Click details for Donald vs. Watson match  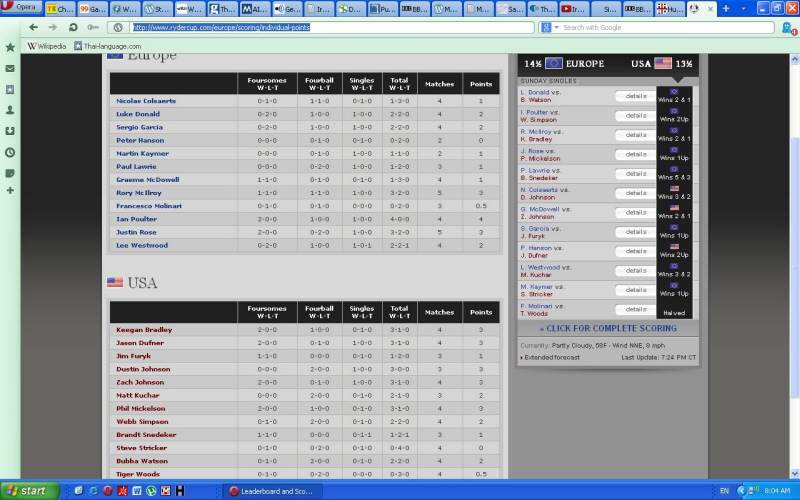636,96
